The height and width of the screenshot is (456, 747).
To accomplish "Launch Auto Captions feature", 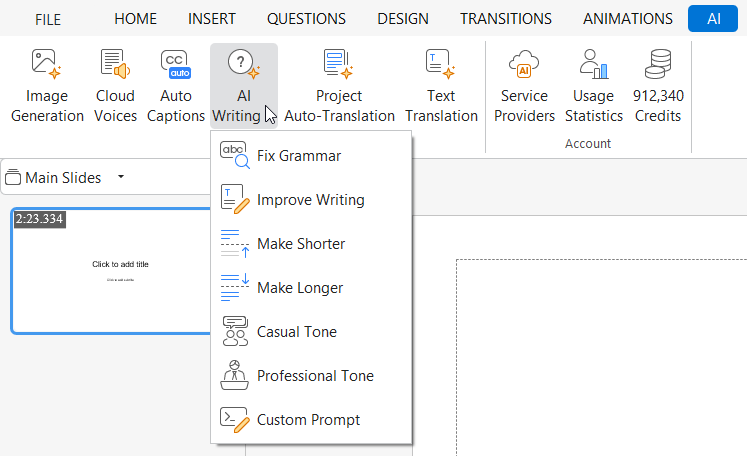I will [x=176, y=86].
